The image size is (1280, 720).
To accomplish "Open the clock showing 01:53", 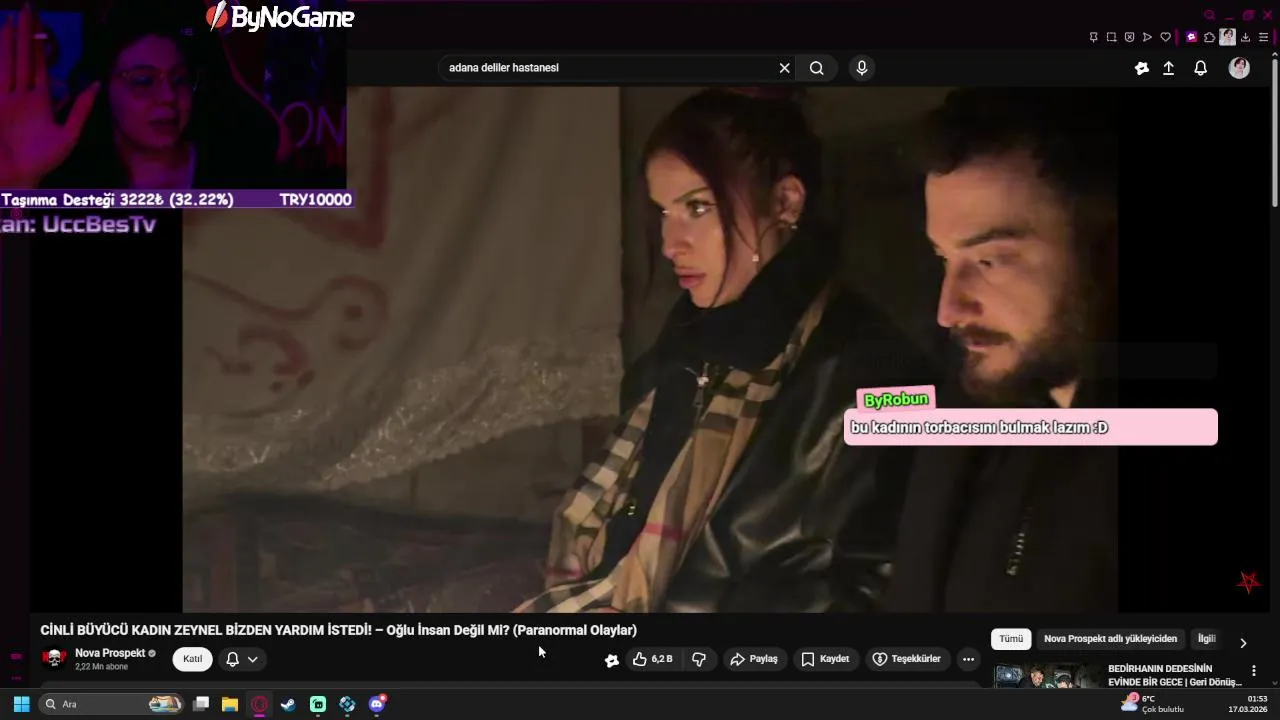I will coord(1248,704).
